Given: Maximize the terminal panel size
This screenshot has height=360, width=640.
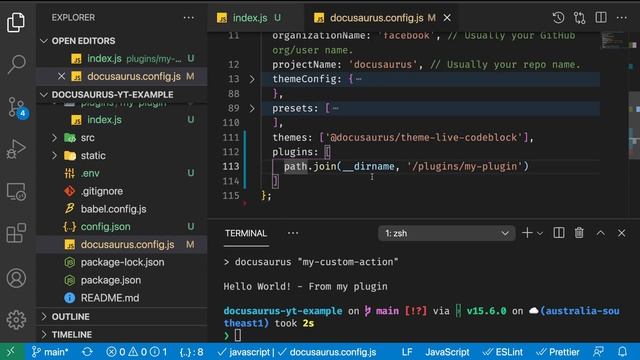Looking at the screenshot, I should [x=600, y=233].
